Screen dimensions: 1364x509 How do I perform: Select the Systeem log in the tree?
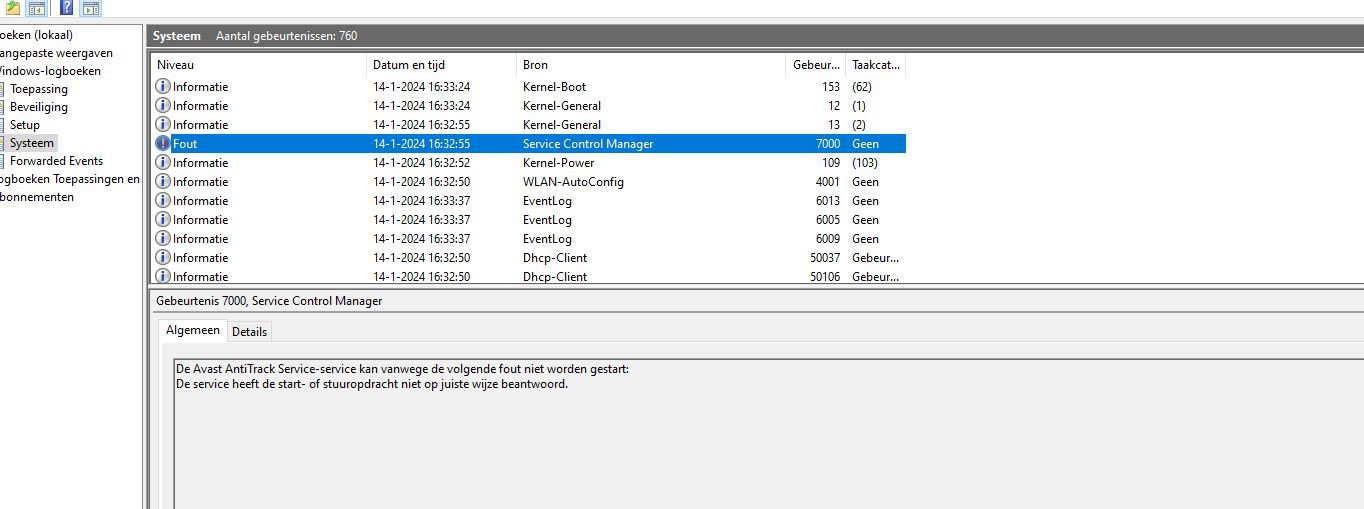click(32, 143)
